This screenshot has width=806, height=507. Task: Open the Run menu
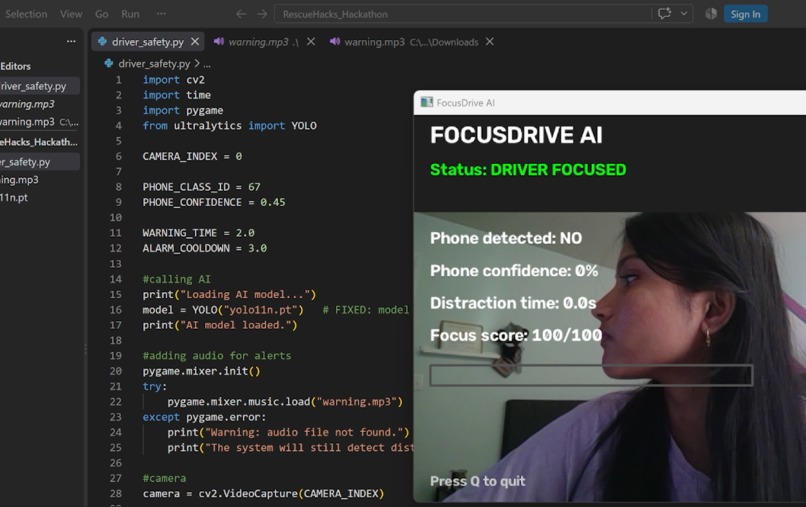[x=131, y=14]
